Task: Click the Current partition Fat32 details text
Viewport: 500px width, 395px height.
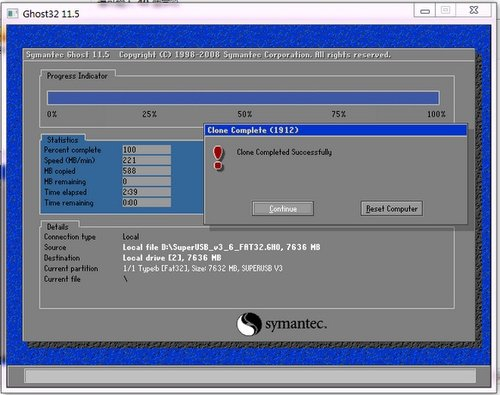Action: click(x=203, y=268)
